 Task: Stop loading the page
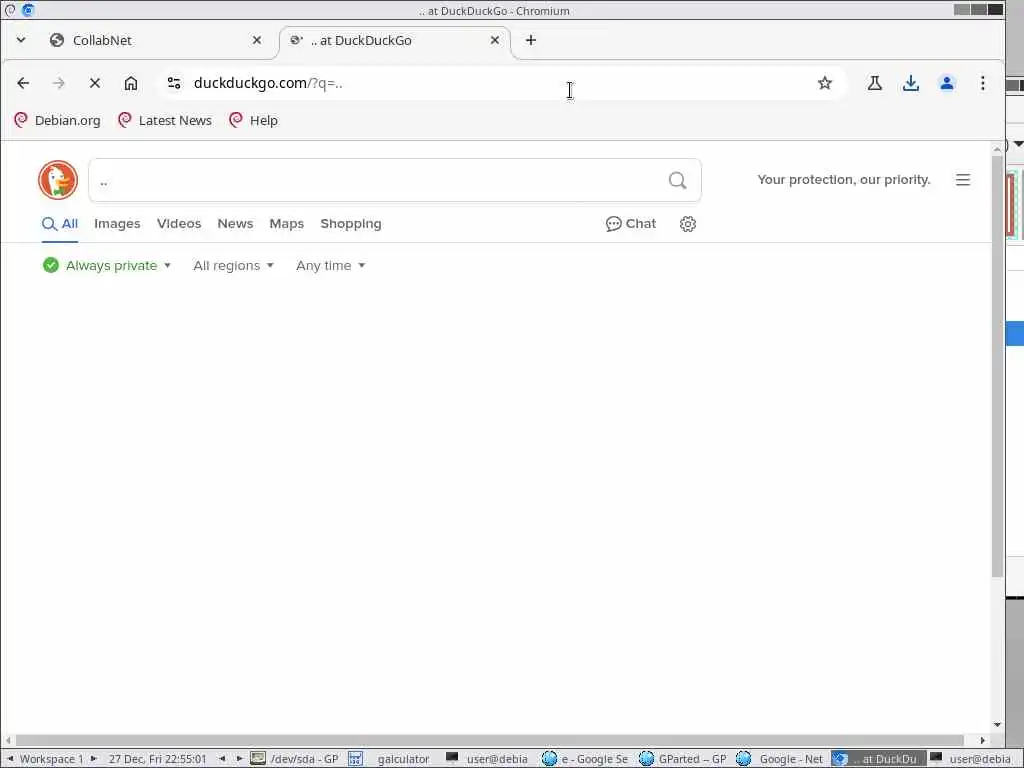pyautogui.click(x=95, y=83)
